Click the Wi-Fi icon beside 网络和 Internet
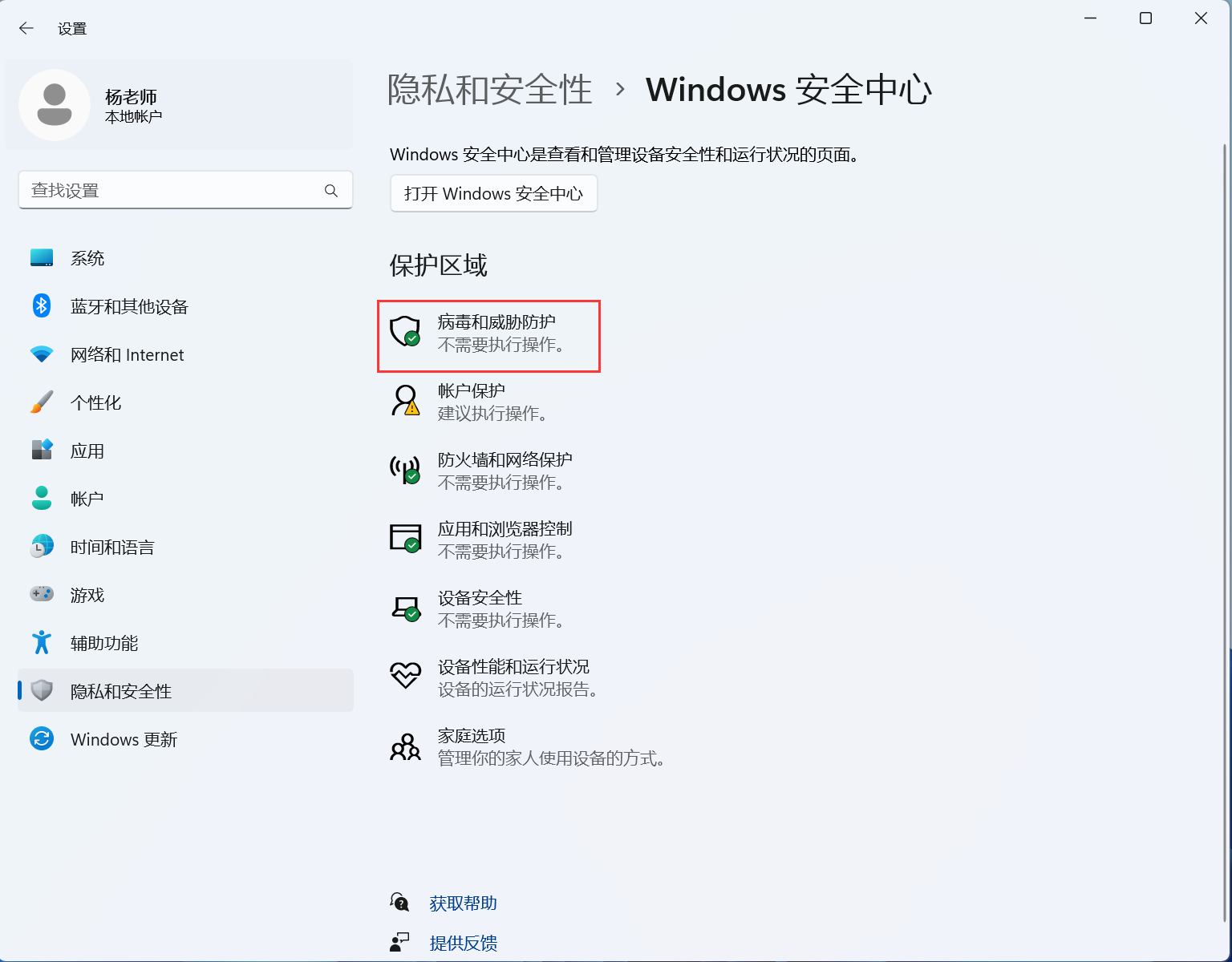The width and height of the screenshot is (1232, 962). pos(42,354)
